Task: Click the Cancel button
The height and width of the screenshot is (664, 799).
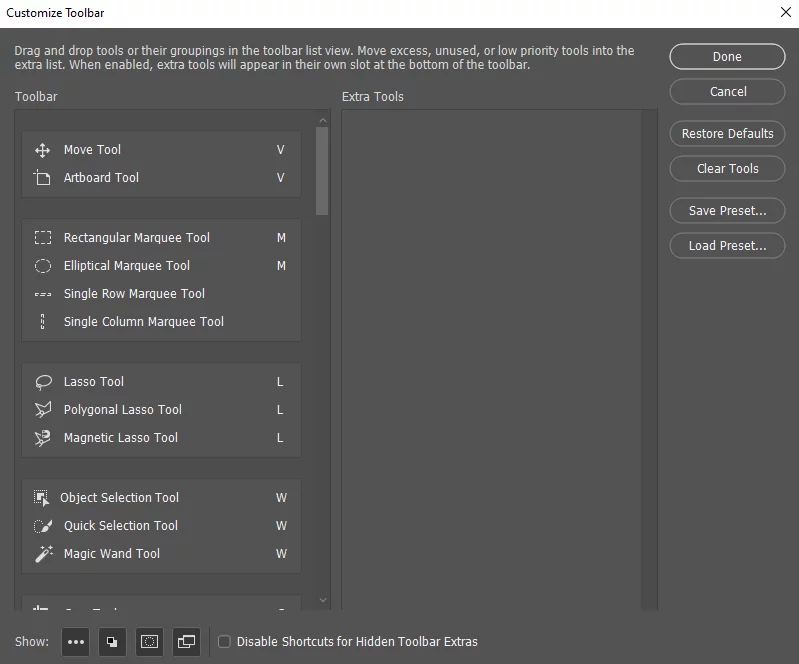Action: [x=727, y=92]
